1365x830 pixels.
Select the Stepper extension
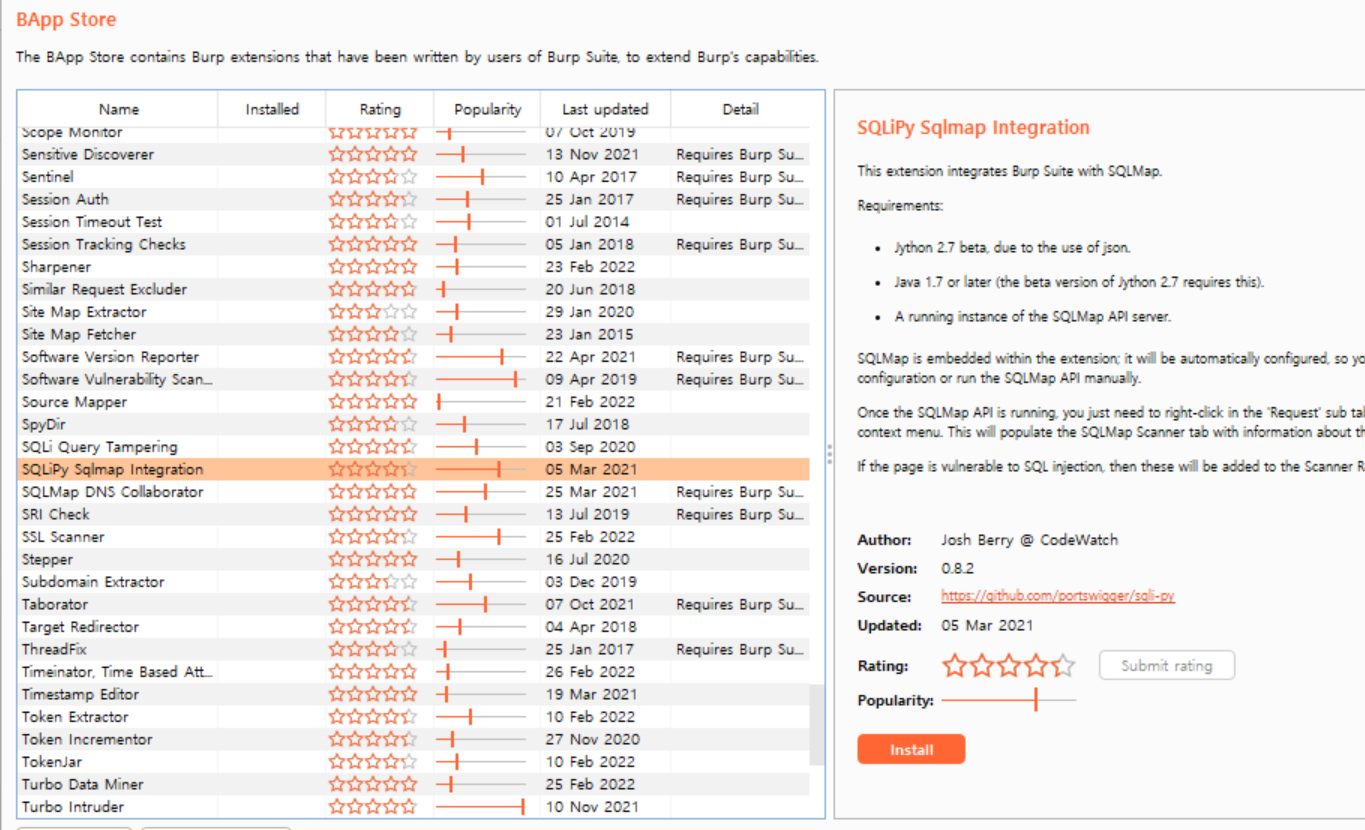coord(414,559)
